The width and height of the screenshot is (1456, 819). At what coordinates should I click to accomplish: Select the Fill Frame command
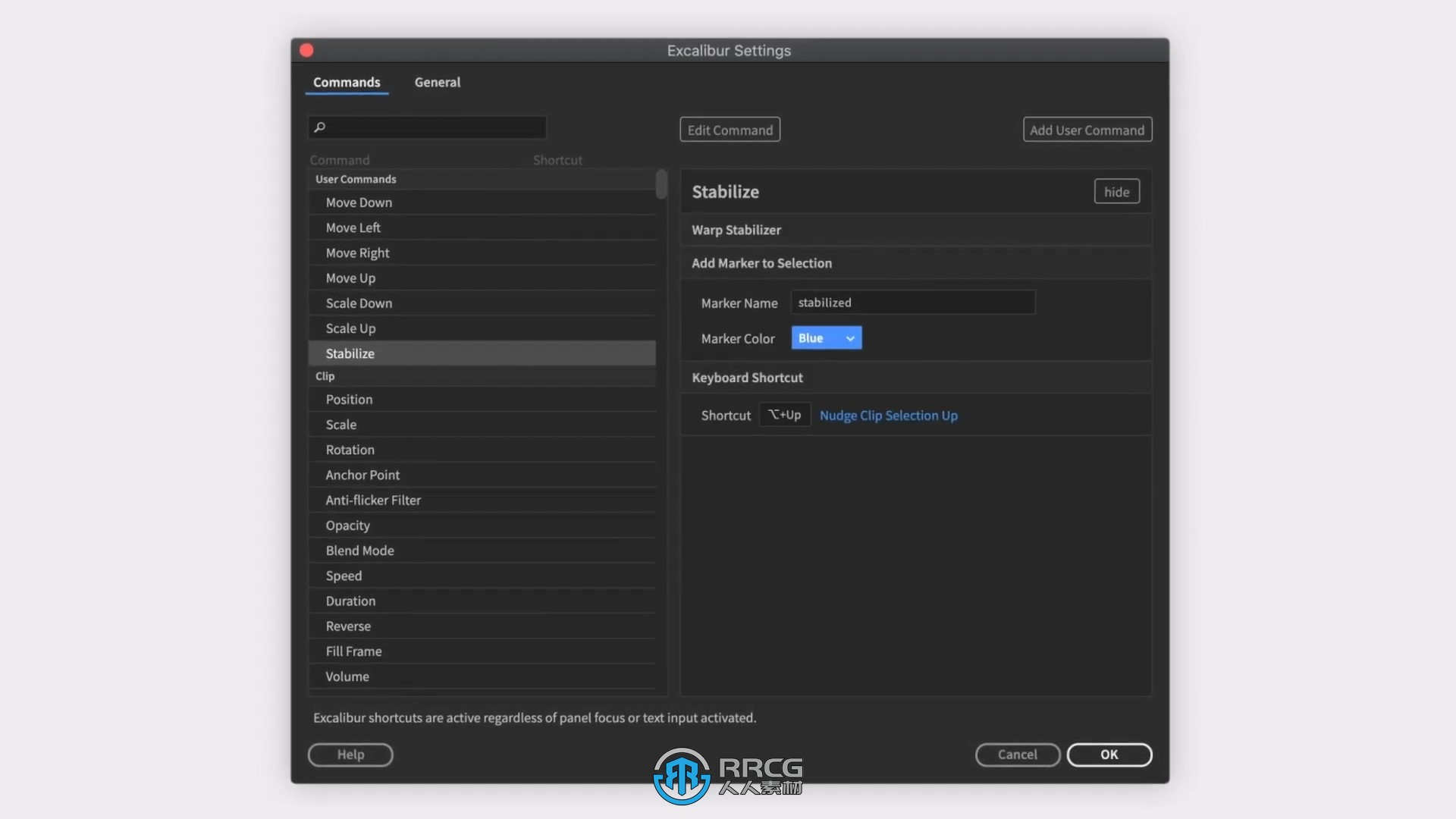[x=482, y=651]
